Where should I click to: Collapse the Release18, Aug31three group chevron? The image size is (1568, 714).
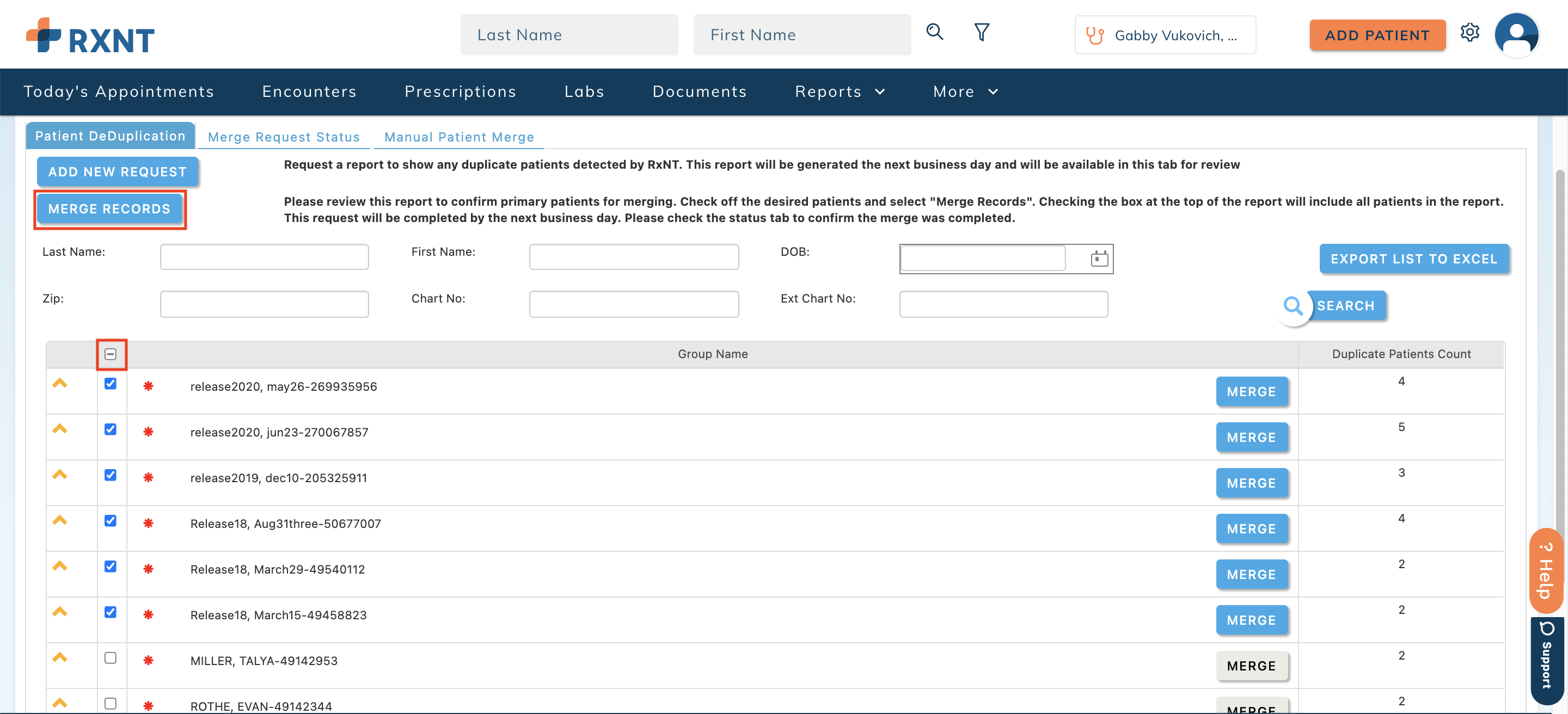pyautogui.click(x=60, y=520)
